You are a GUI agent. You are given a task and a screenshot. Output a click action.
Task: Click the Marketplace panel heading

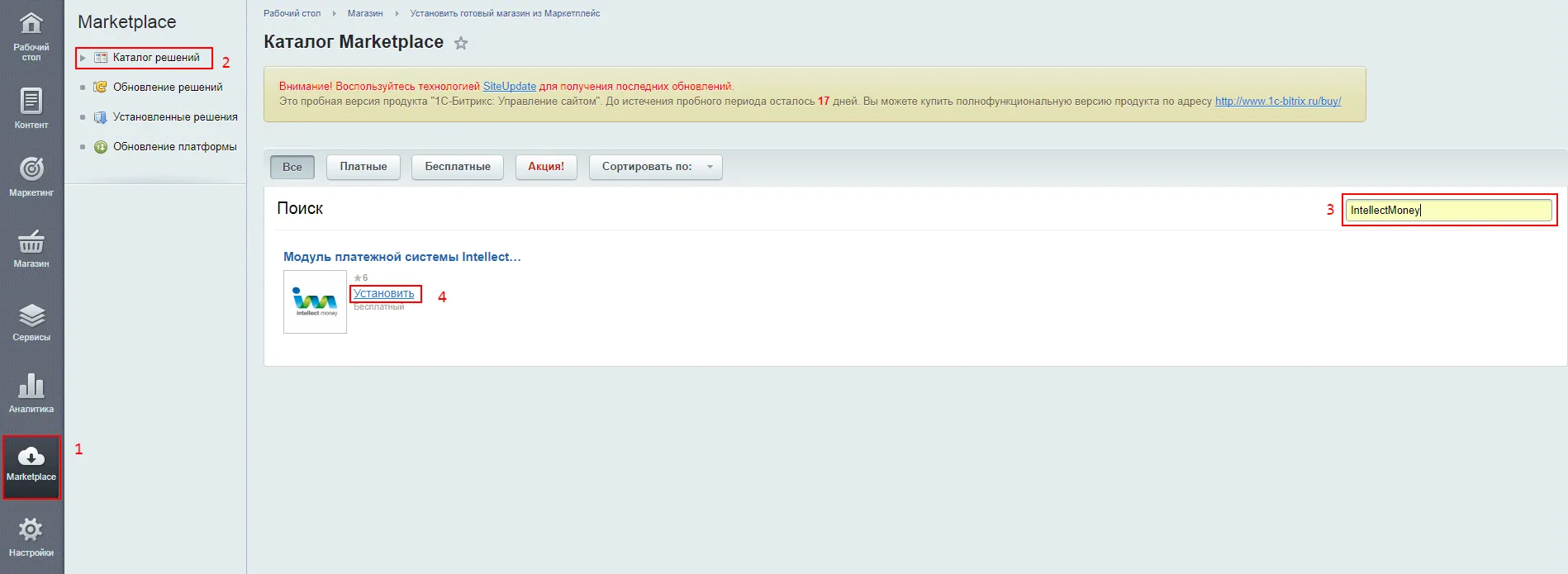click(127, 22)
